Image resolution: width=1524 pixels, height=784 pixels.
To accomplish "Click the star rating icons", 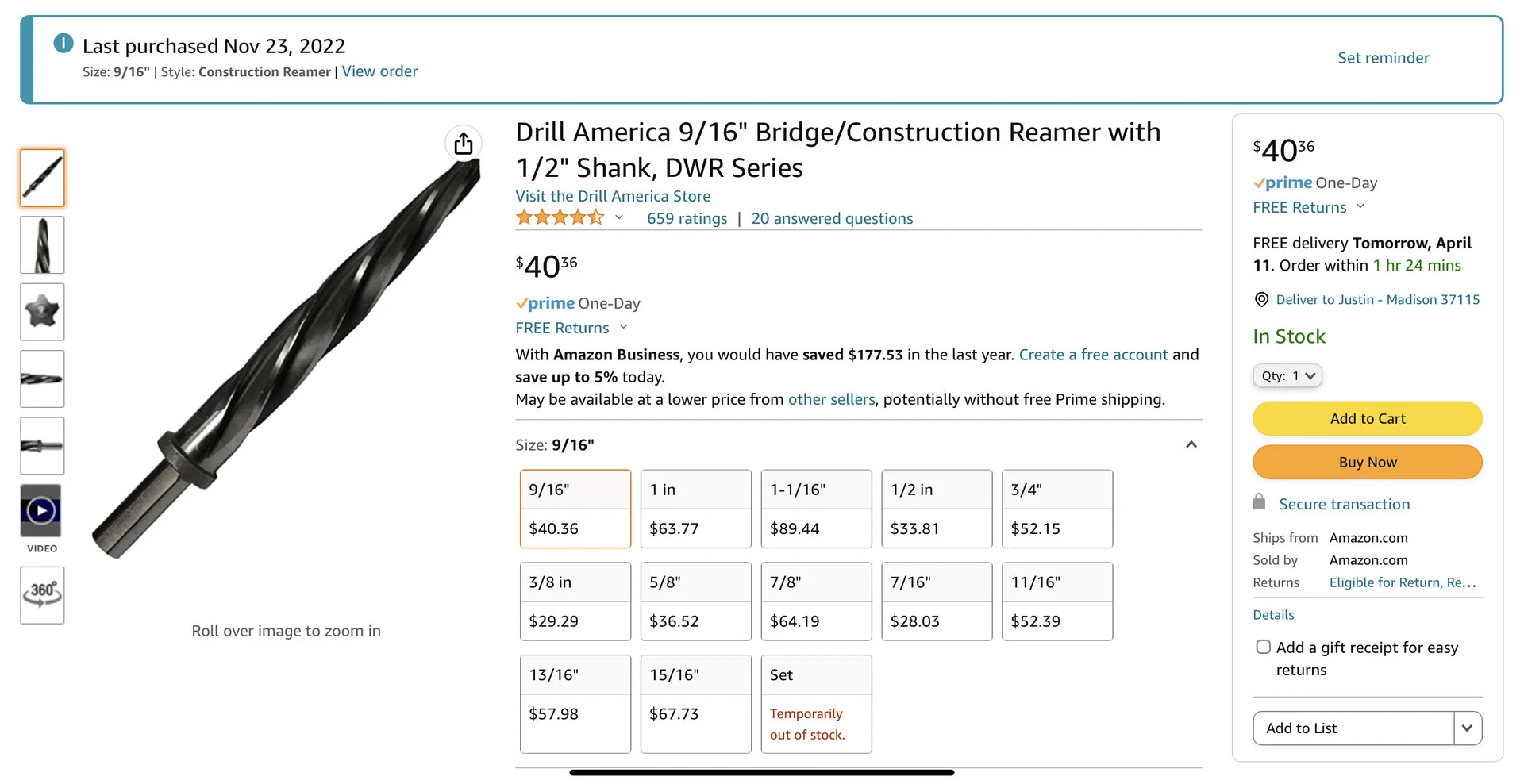I will (560, 217).
